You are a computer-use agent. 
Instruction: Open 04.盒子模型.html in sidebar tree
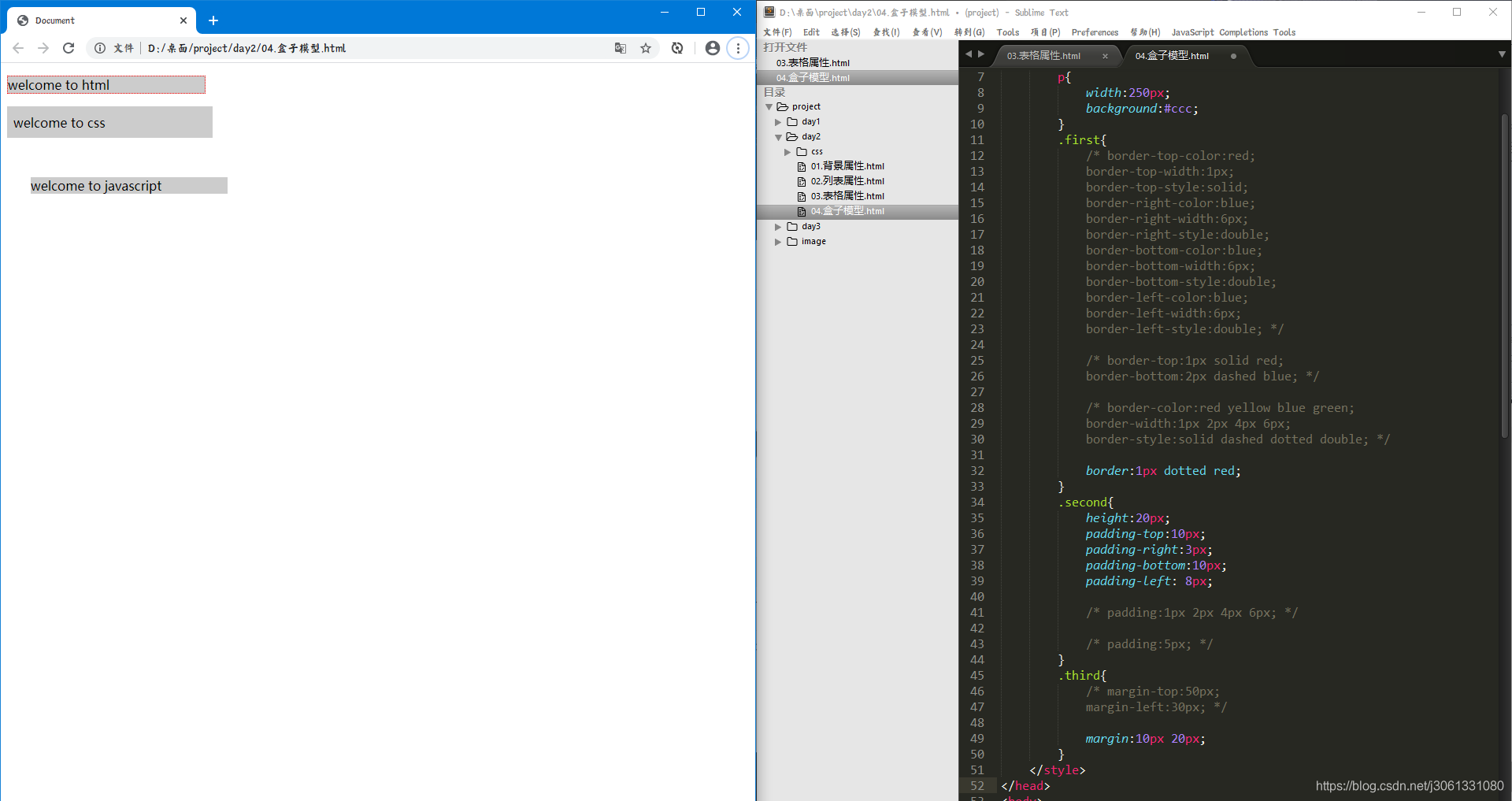847,211
